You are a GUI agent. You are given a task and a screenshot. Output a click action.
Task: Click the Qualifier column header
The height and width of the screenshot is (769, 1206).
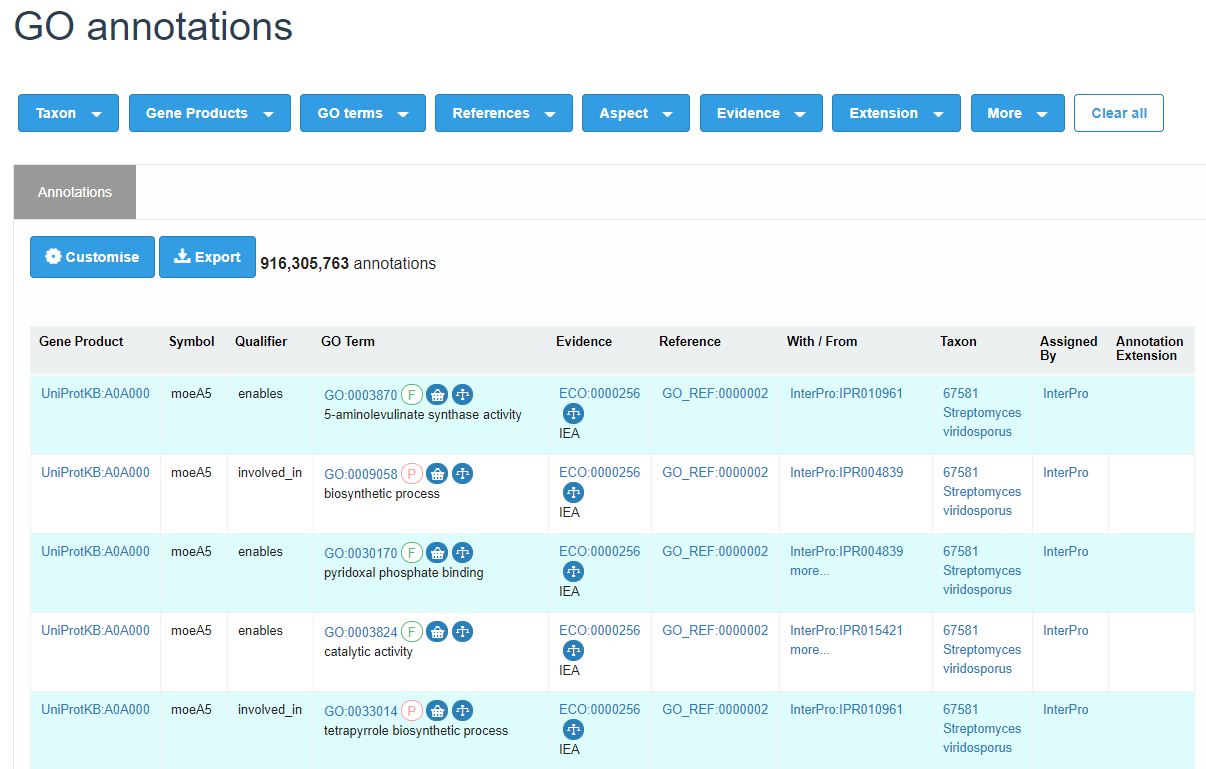(261, 341)
